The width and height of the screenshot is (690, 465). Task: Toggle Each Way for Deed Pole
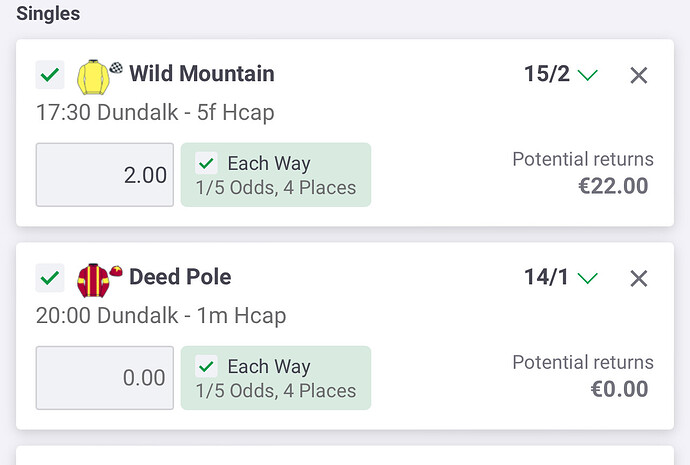click(207, 366)
